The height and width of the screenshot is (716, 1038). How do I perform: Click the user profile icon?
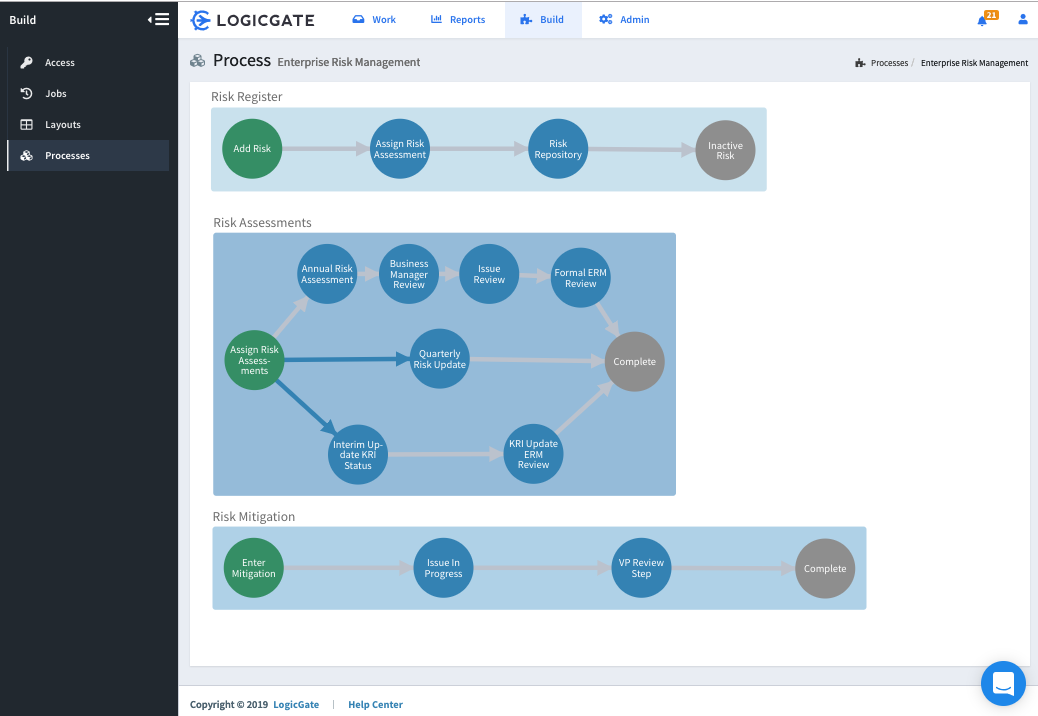coord(1022,19)
